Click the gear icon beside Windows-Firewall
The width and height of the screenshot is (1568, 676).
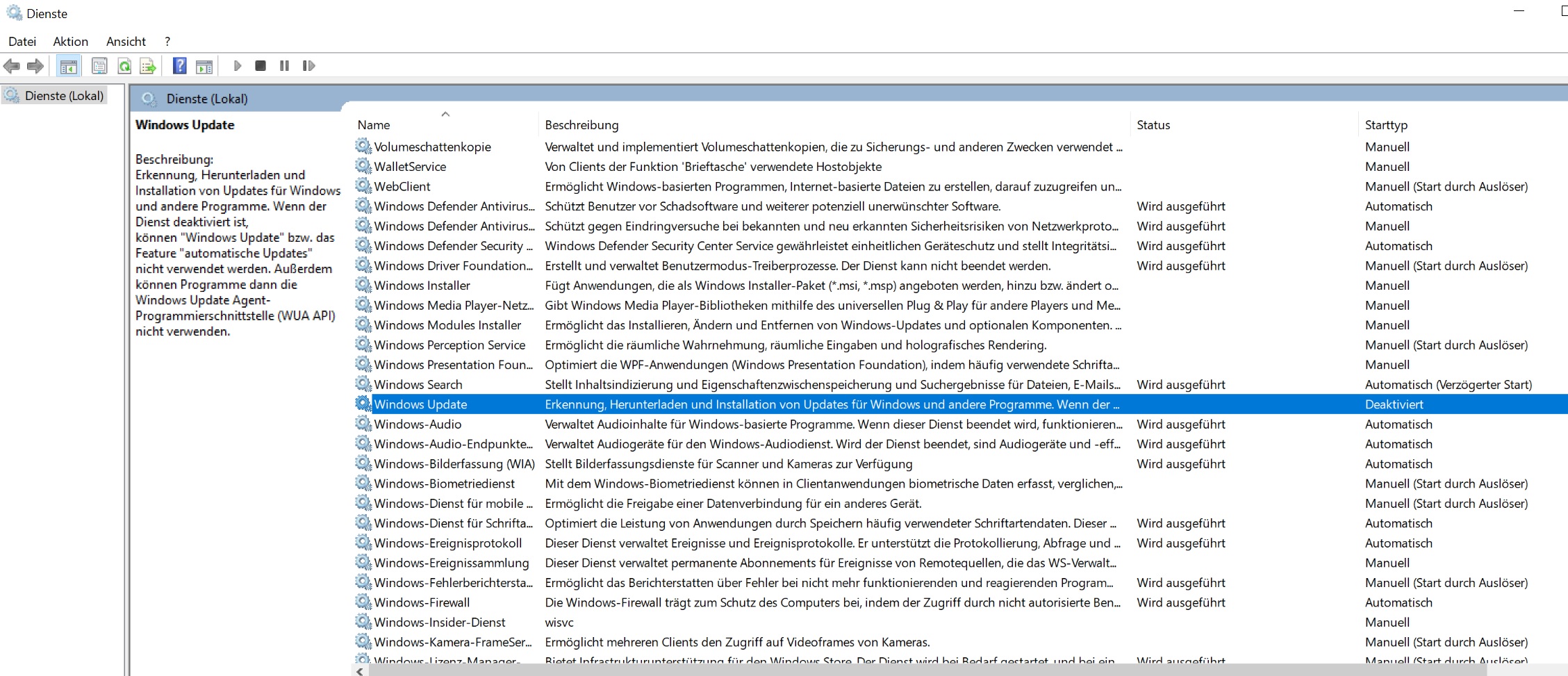pyautogui.click(x=363, y=602)
